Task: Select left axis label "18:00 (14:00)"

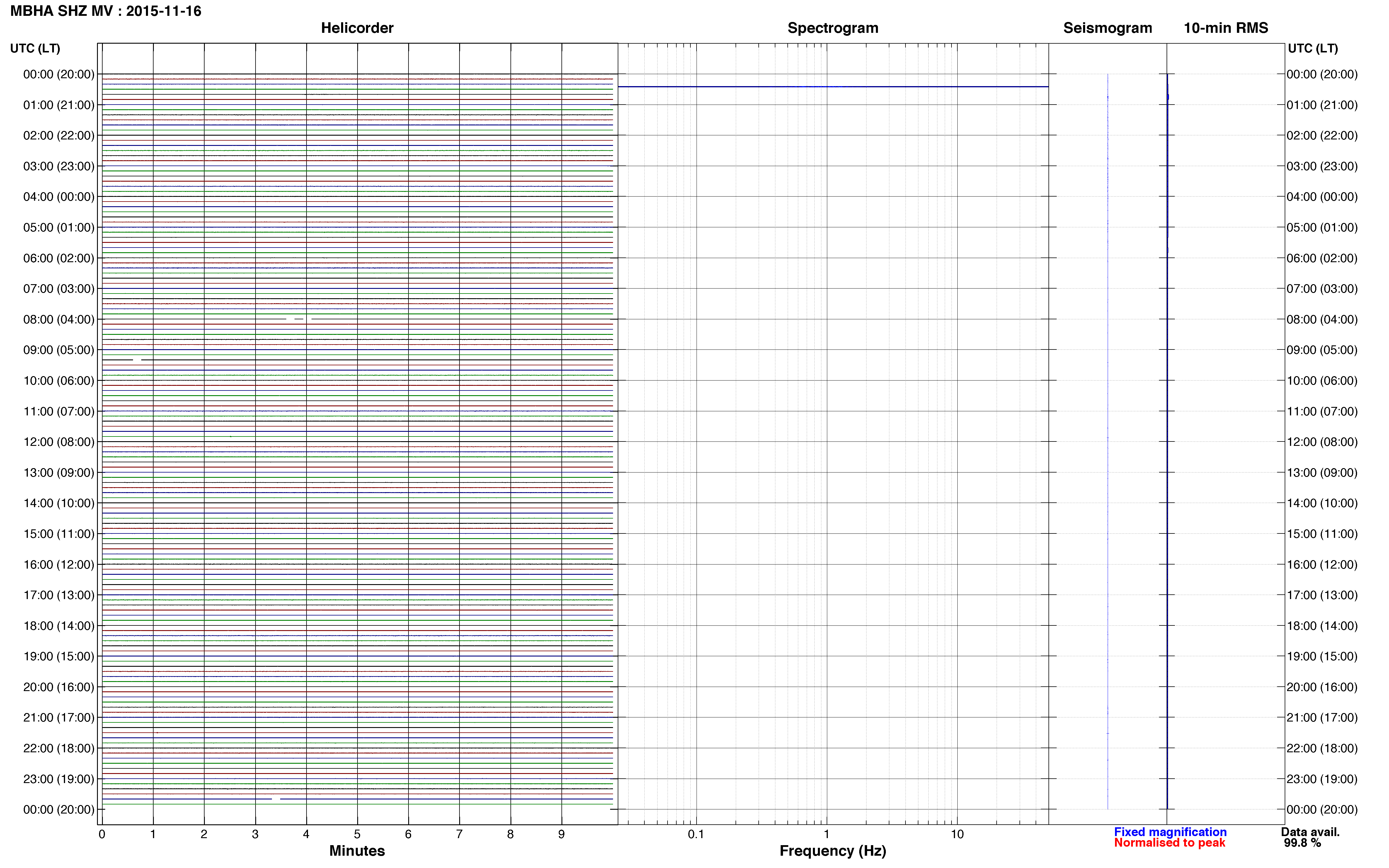Action: pyautogui.click(x=59, y=626)
